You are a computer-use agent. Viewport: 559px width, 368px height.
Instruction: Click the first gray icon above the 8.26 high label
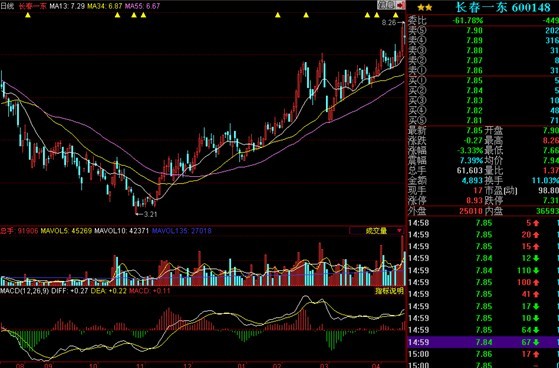pyautogui.click(x=382, y=5)
